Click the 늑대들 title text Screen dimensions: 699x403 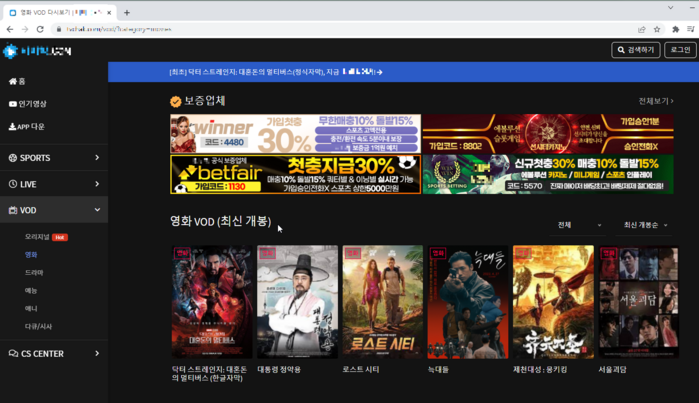[438, 370]
